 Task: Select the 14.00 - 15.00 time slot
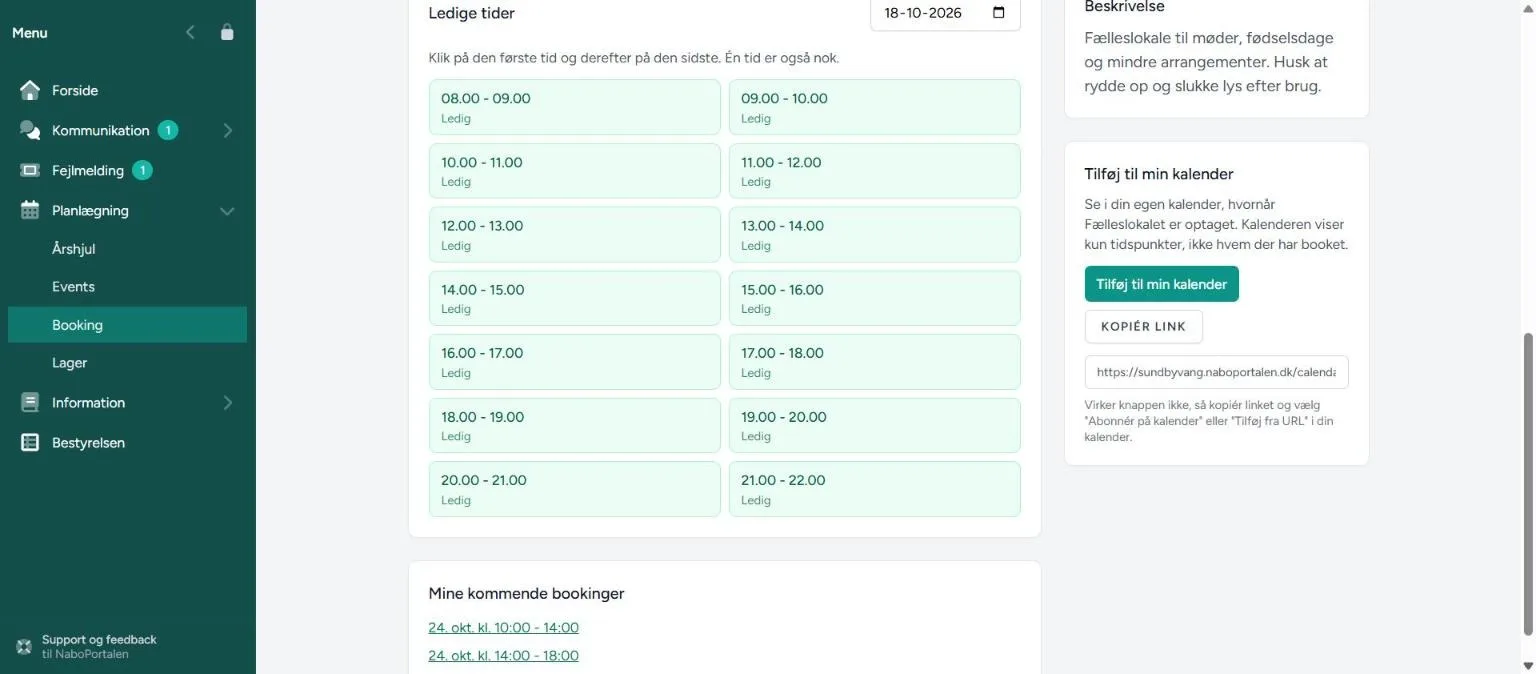pyautogui.click(x=575, y=298)
